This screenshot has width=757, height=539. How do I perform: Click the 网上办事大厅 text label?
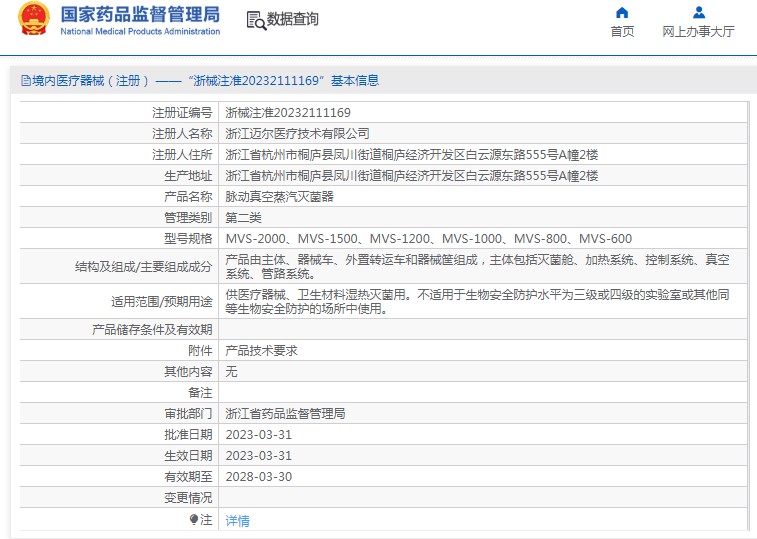(699, 31)
